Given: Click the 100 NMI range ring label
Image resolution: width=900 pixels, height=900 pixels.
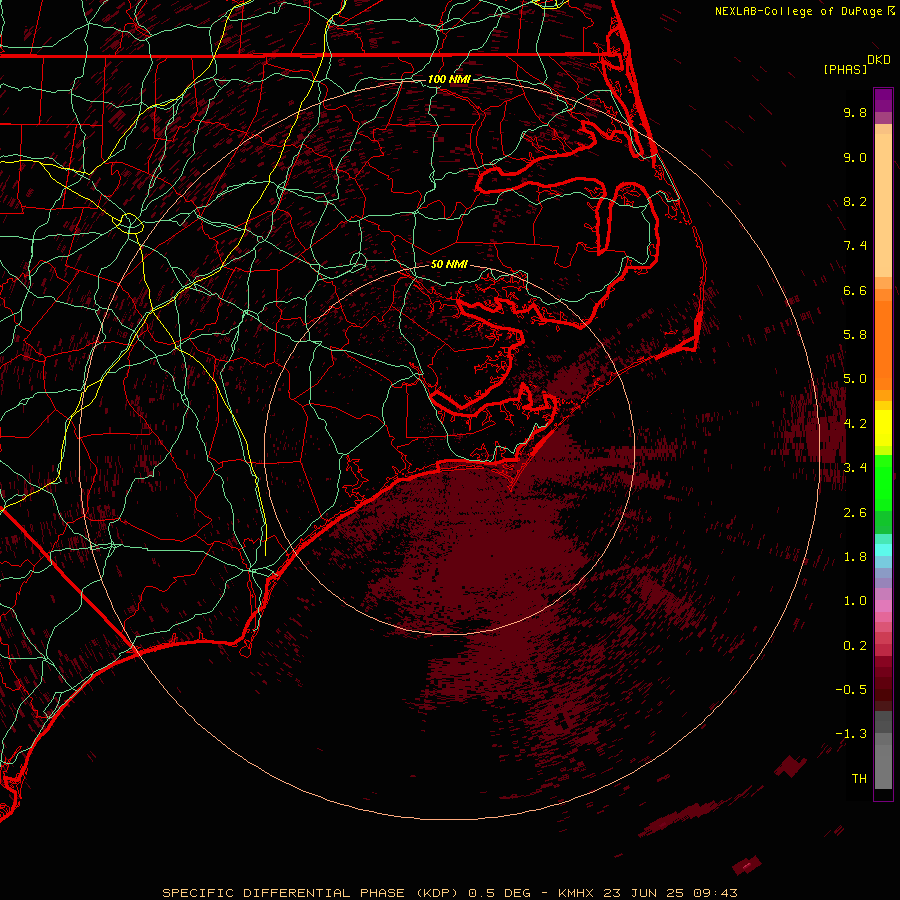Looking at the screenshot, I should pos(449,79).
